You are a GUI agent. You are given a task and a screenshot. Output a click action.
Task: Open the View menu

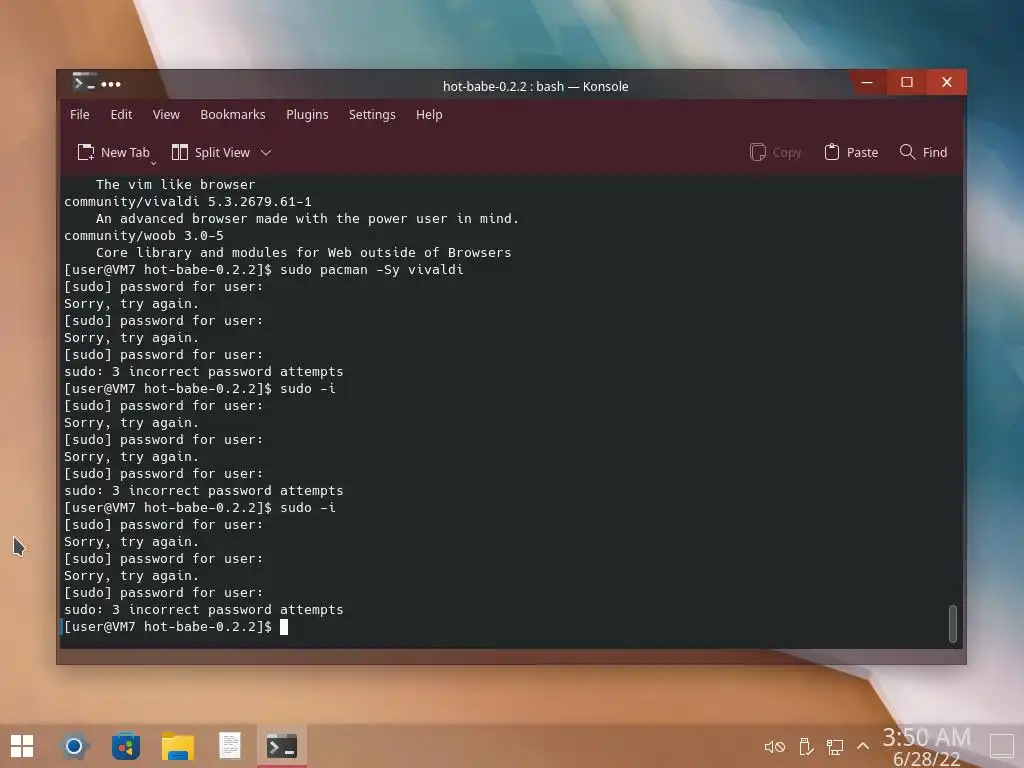pyautogui.click(x=166, y=114)
